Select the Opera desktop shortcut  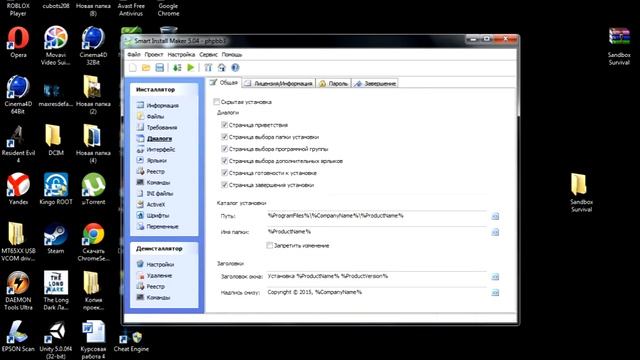tap(18, 42)
